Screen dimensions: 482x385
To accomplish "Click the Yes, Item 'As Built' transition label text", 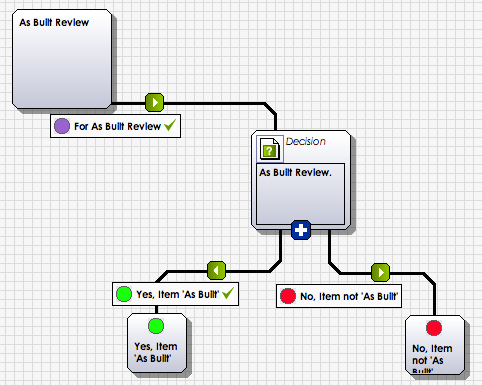I will tap(178, 294).
